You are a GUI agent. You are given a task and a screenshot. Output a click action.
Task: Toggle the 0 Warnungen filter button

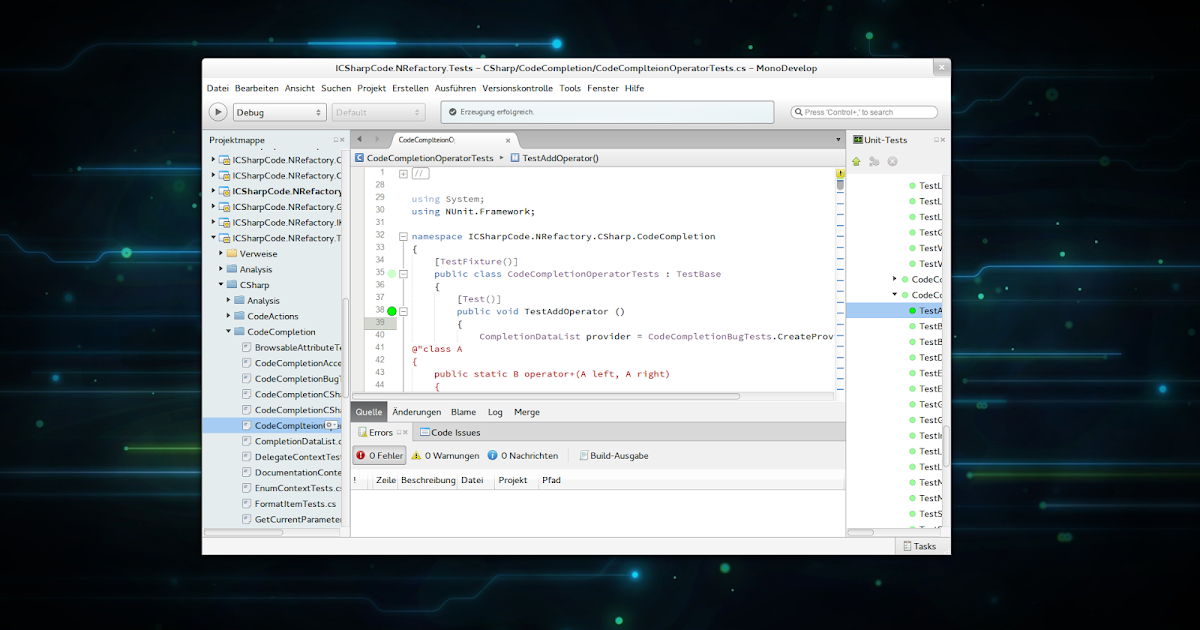(x=444, y=455)
